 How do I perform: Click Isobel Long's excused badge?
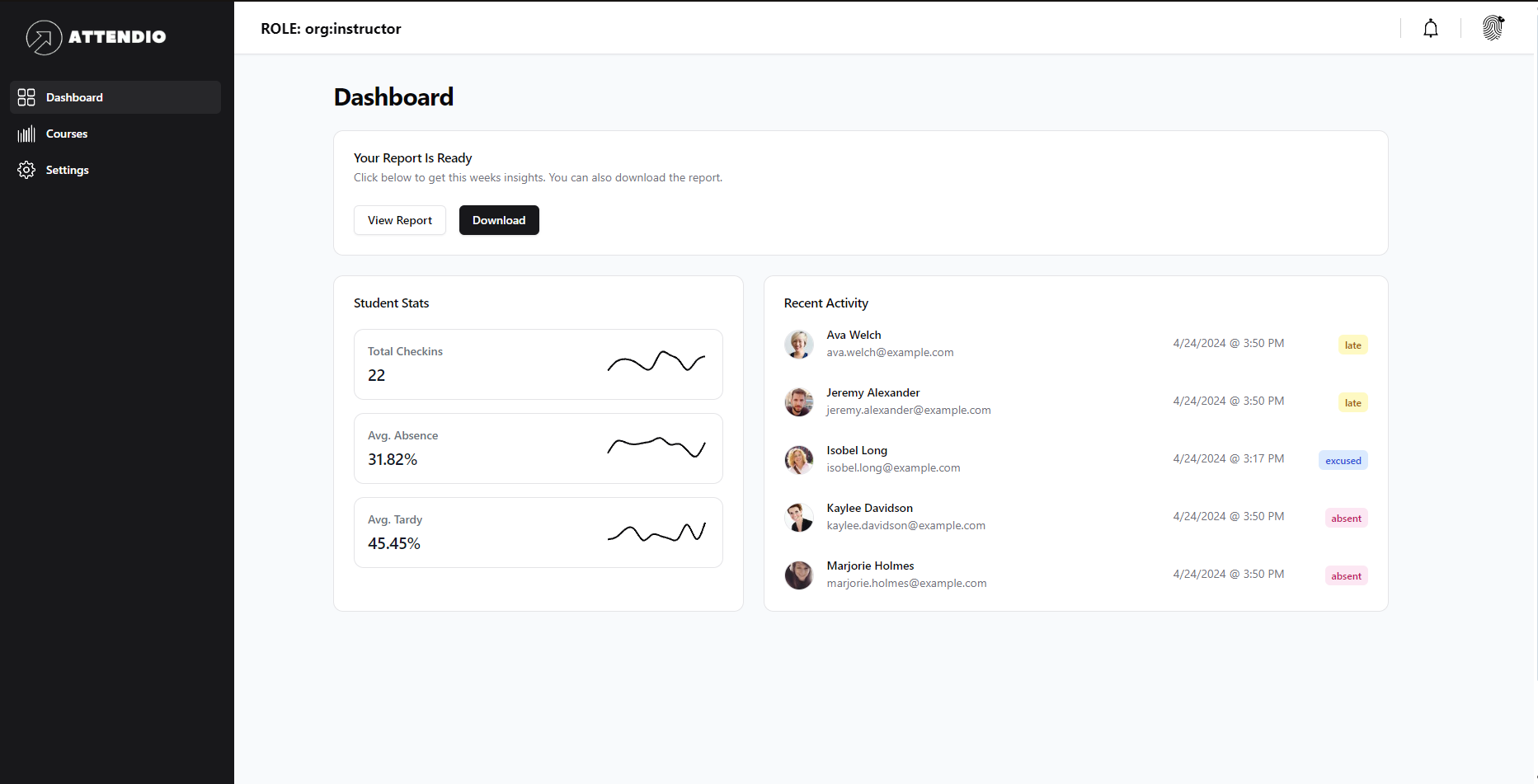1343,460
